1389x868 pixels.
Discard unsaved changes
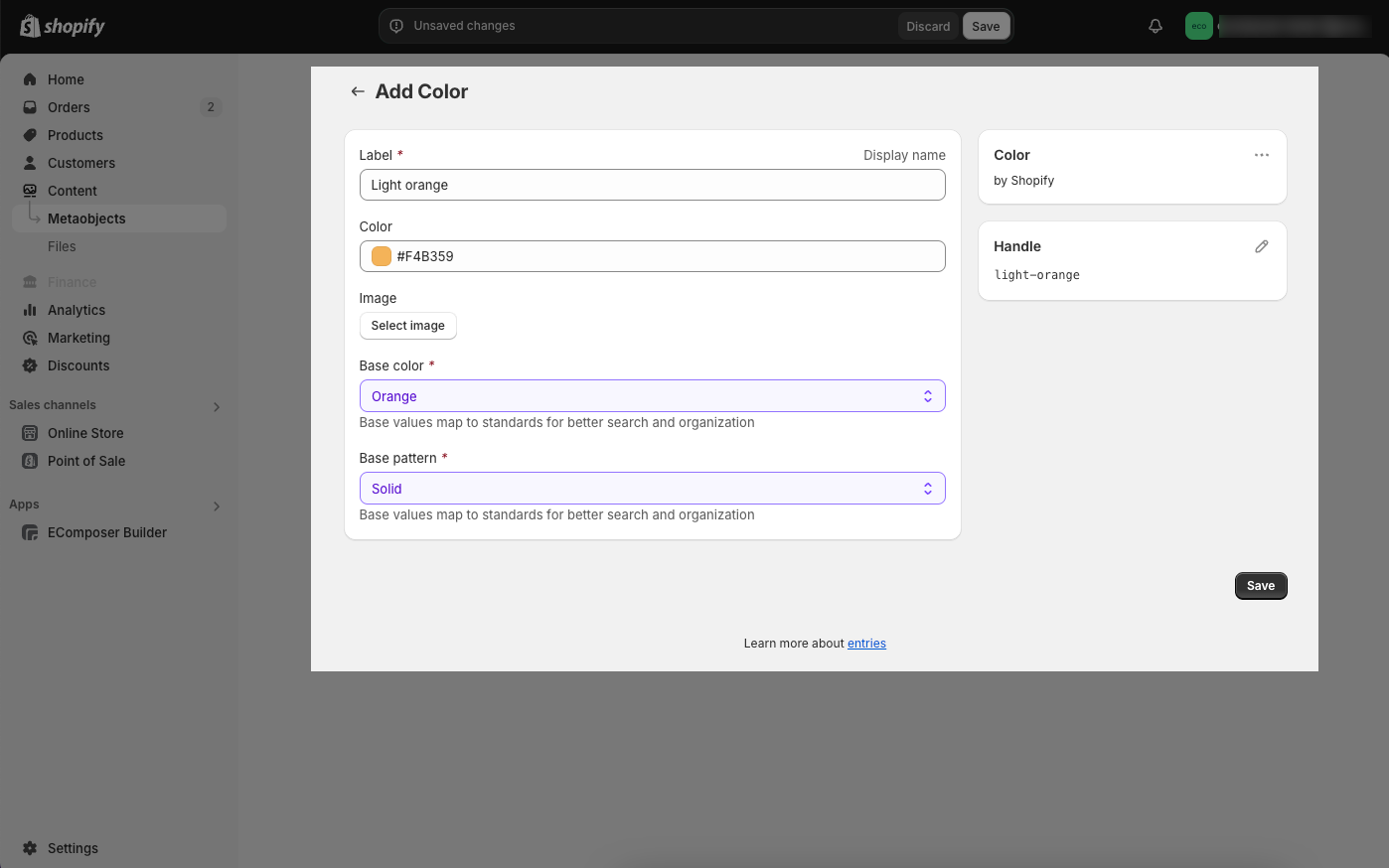[x=928, y=26]
